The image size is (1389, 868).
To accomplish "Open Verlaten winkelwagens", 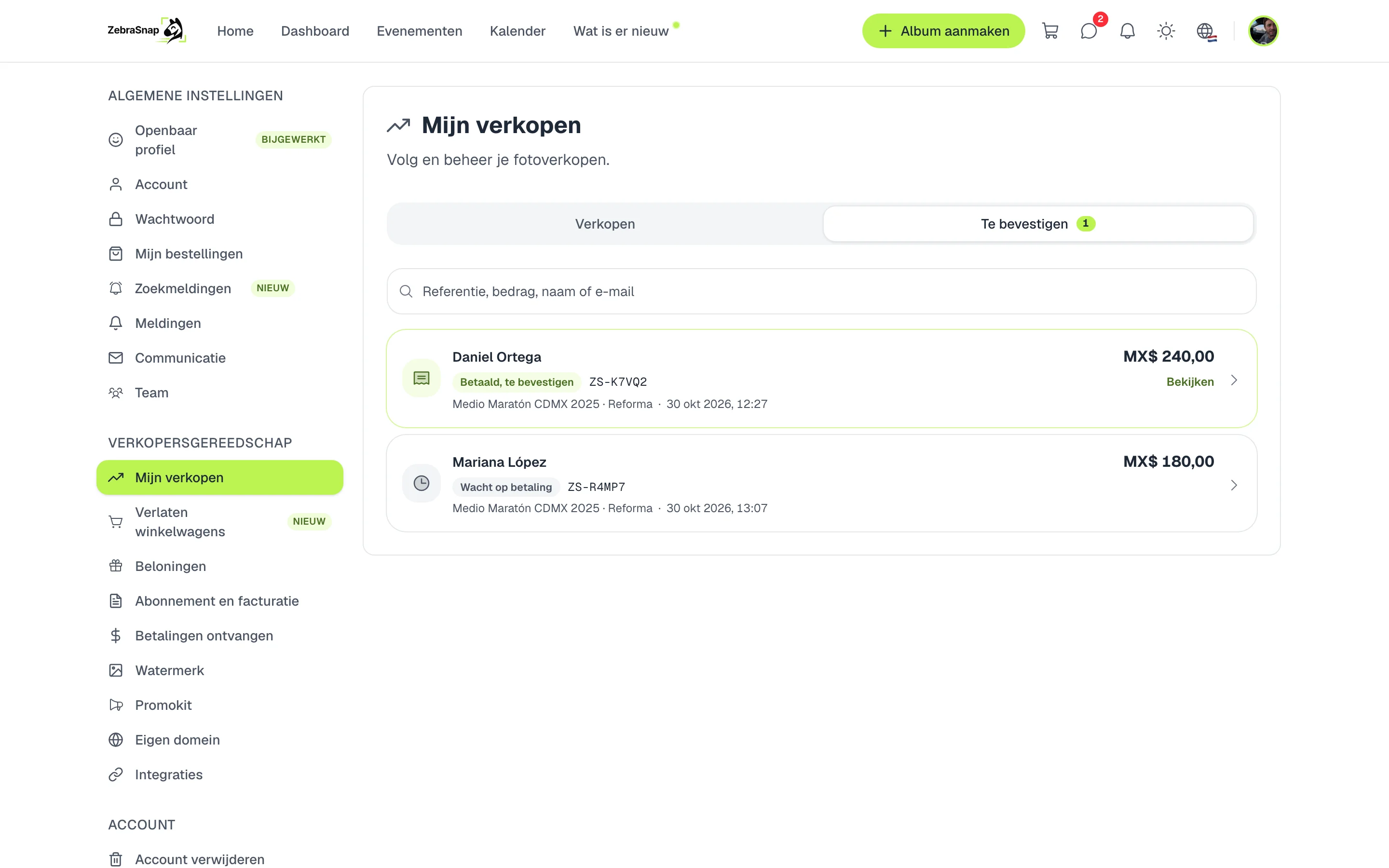I will pyautogui.click(x=220, y=522).
